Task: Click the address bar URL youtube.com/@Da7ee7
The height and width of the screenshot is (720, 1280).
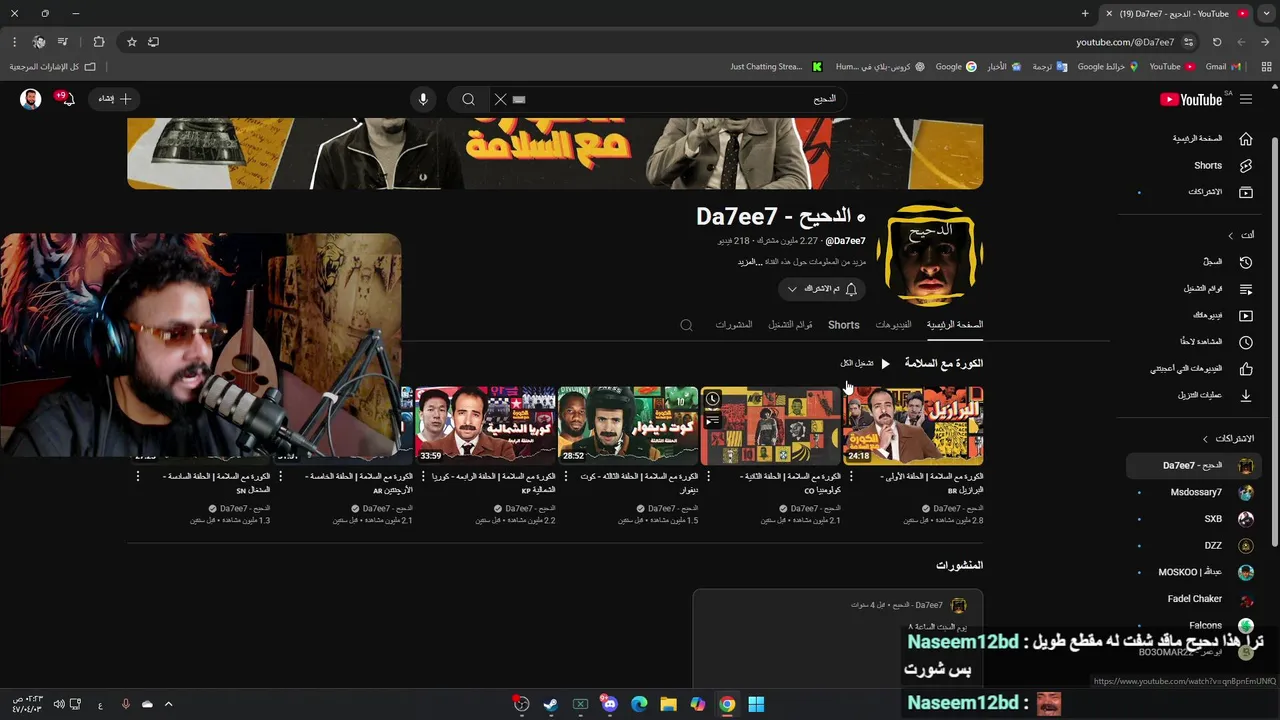Action: click(1125, 42)
